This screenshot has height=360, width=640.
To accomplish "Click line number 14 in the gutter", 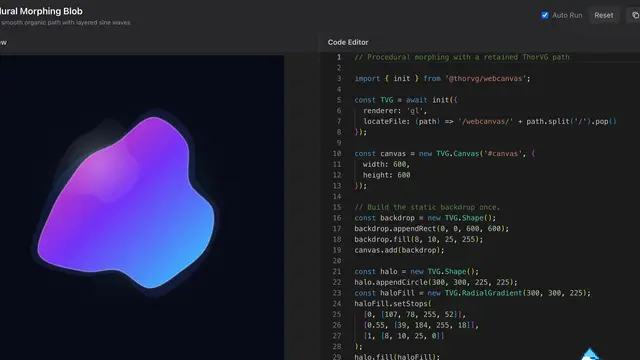I will coord(337,196).
